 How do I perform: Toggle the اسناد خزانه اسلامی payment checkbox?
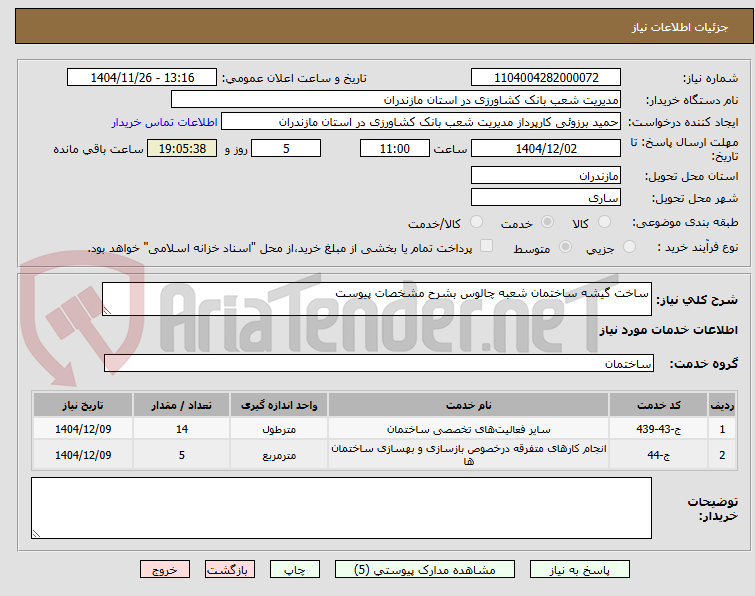[487, 246]
